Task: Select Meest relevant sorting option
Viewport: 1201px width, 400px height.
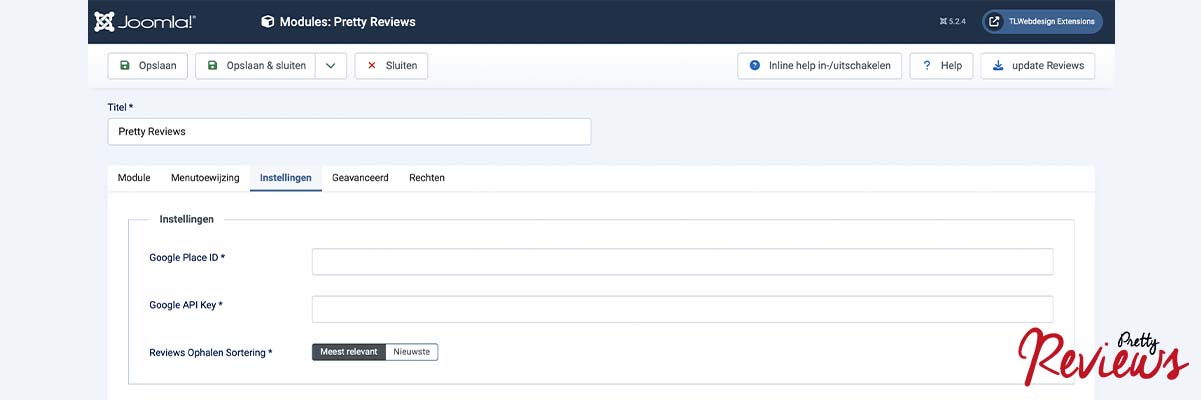Action: point(349,352)
